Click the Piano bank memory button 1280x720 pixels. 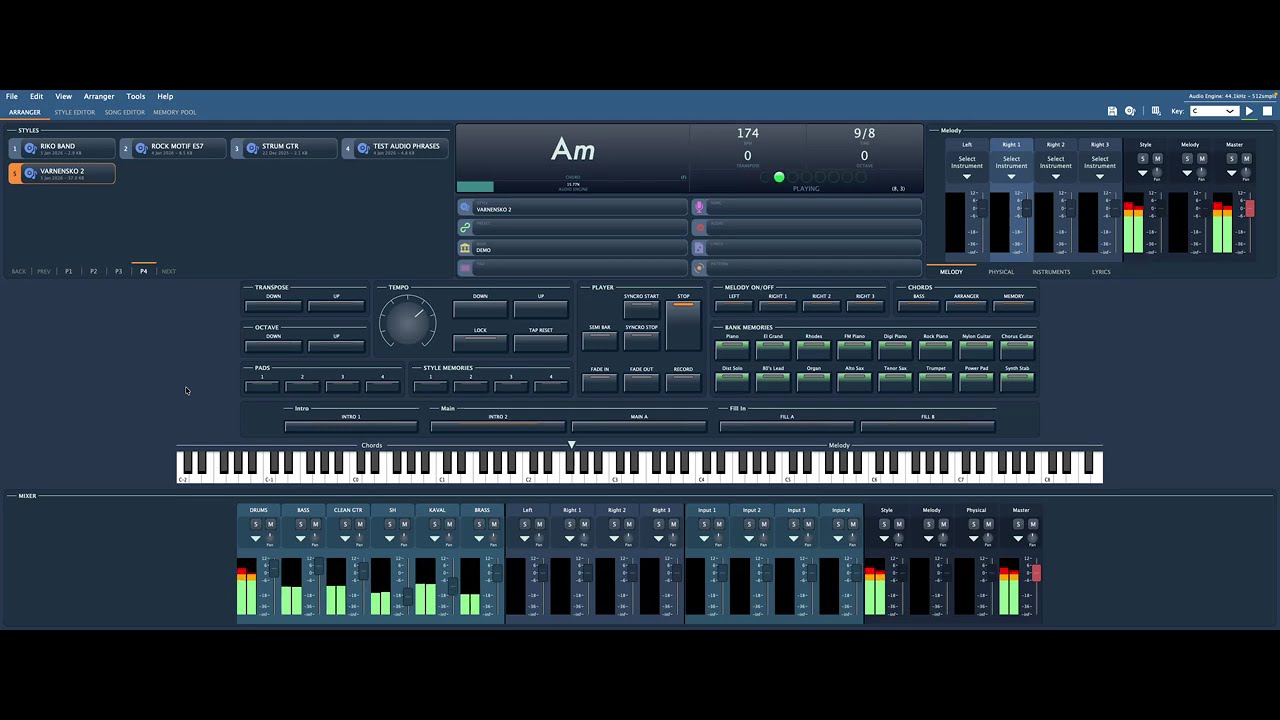pos(732,348)
